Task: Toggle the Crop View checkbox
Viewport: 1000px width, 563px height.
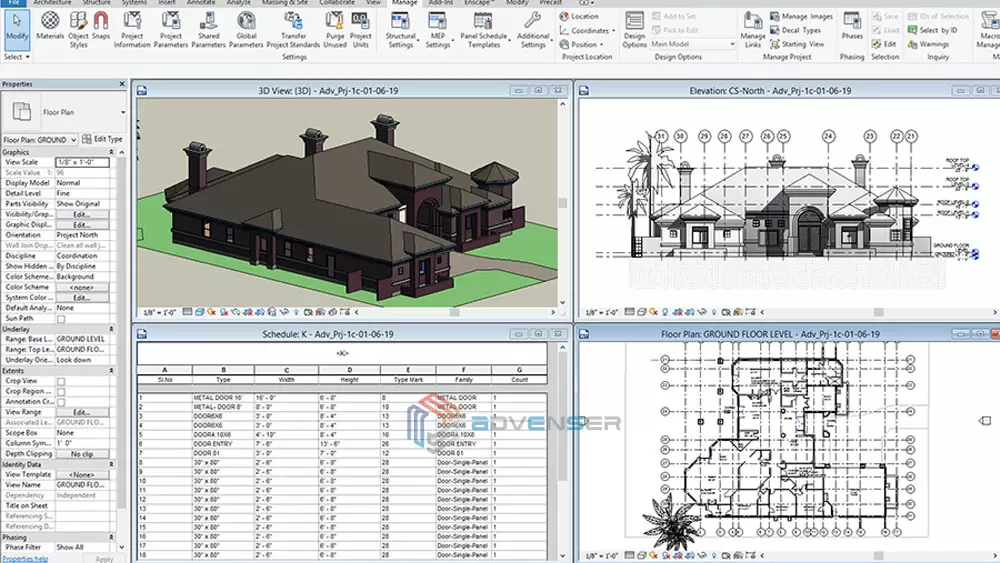Action: [x=61, y=381]
